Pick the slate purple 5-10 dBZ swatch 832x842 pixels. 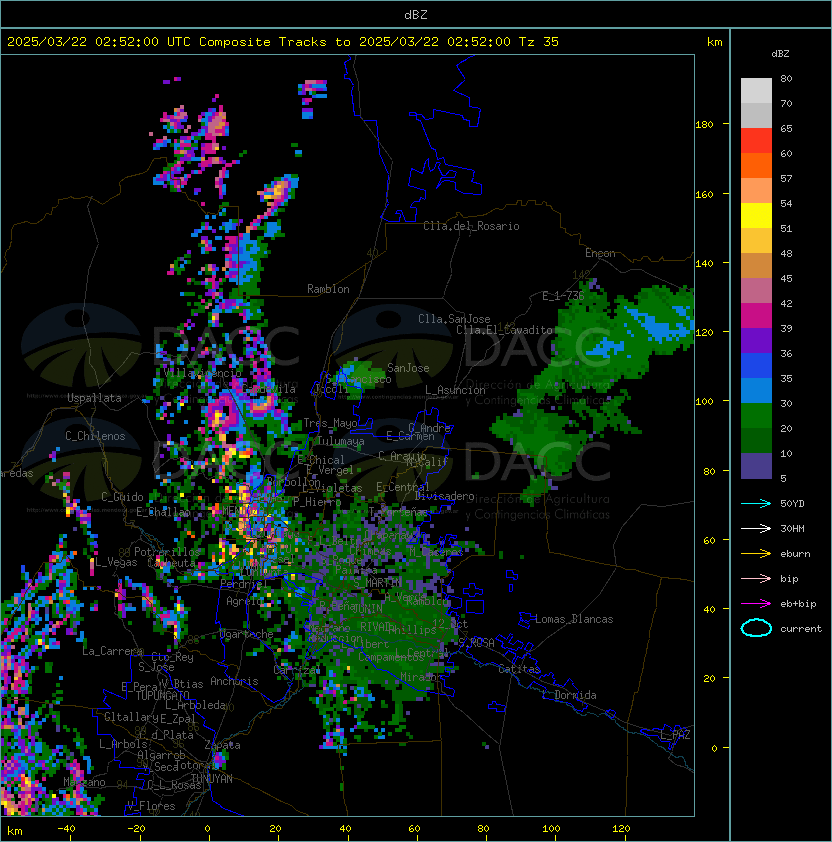coord(756,466)
